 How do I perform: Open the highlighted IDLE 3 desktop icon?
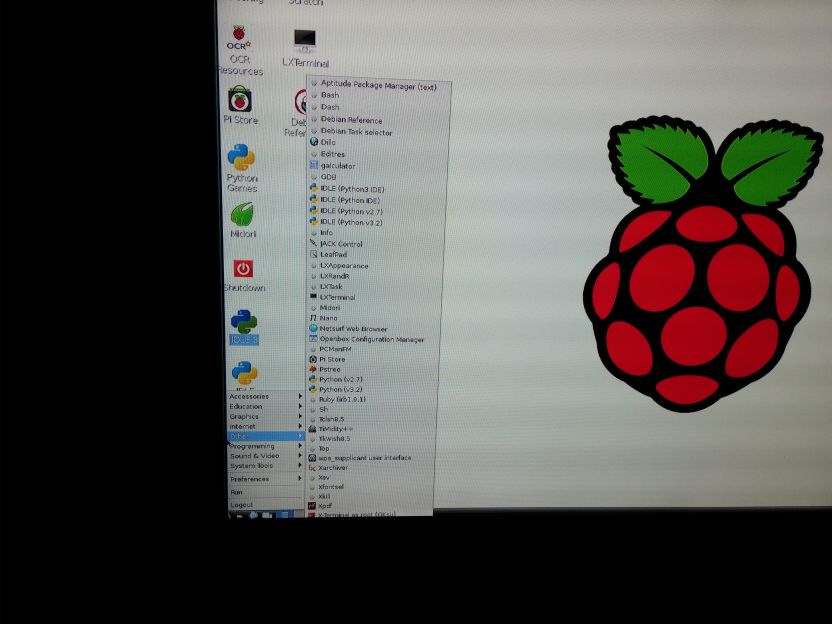tap(244, 327)
